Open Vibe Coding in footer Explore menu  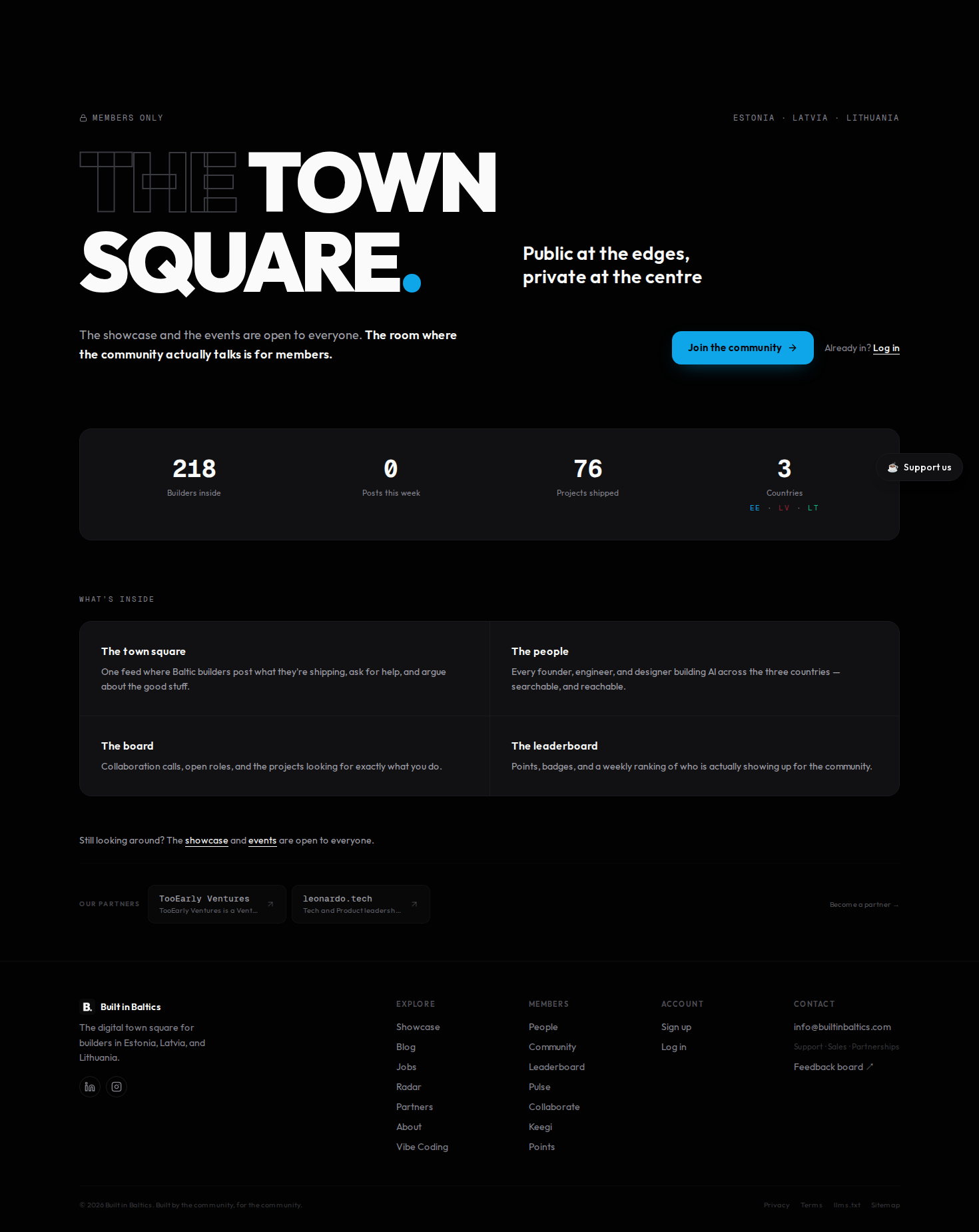pos(422,1147)
